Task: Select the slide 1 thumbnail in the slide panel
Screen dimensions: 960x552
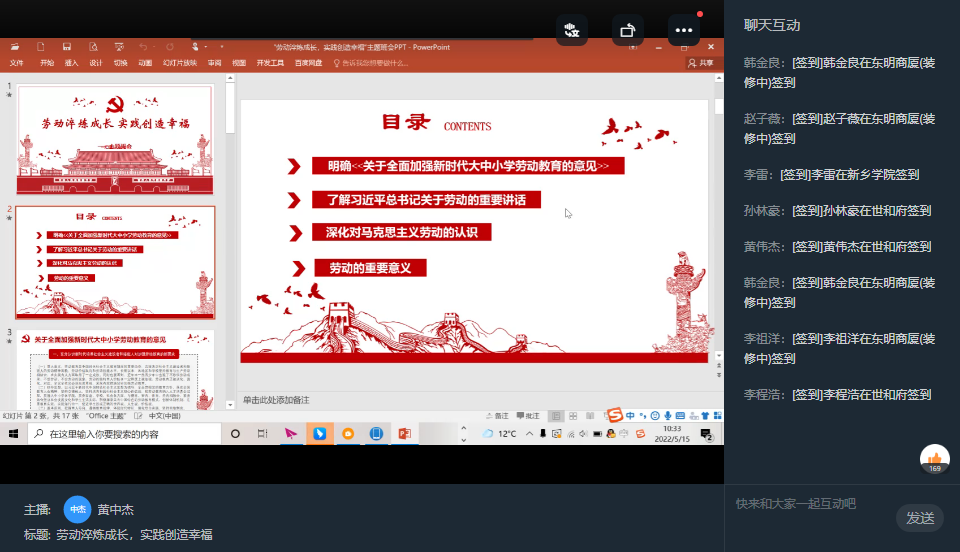Action: tap(115, 140)
